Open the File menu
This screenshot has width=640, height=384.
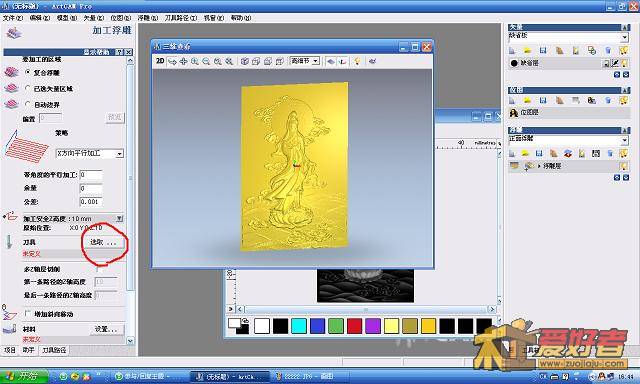pyautogui.click(x=13, y=18)
